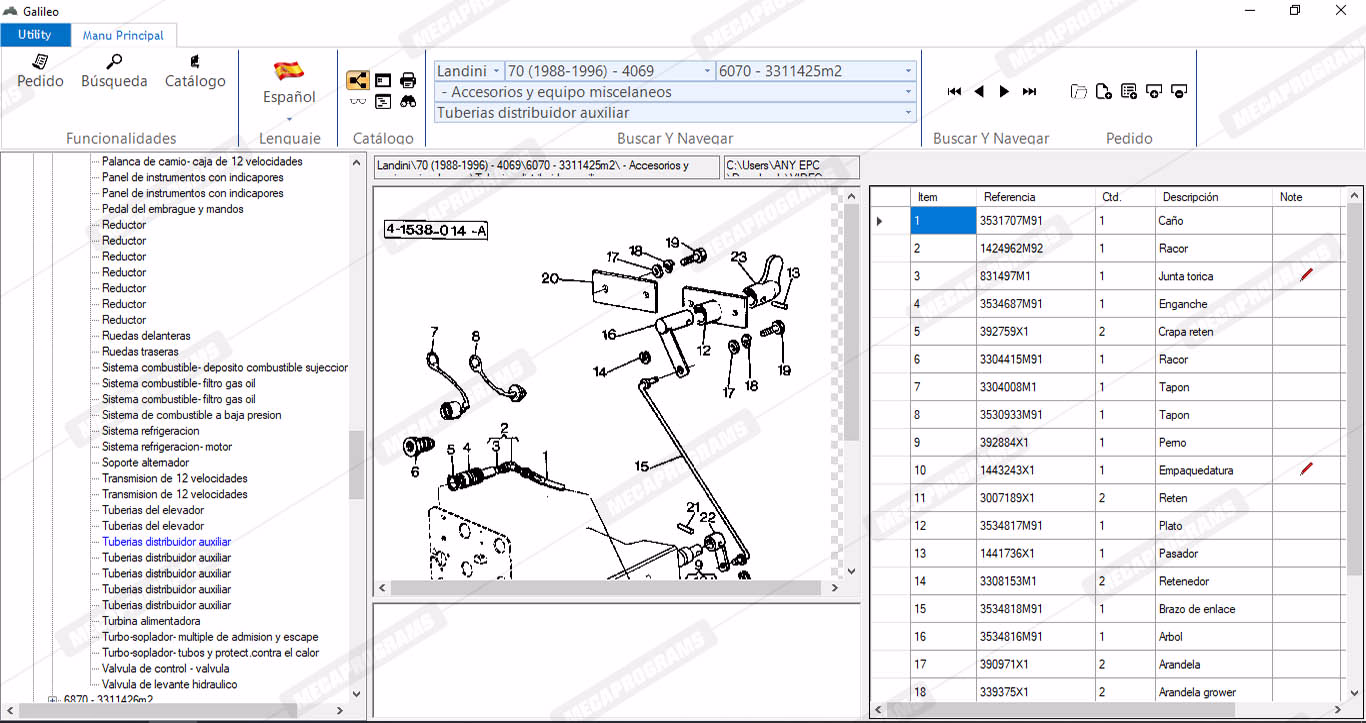Toggle the highlighted tree view icon
This screenshot has height=723, width=1366.
point(358,80)
